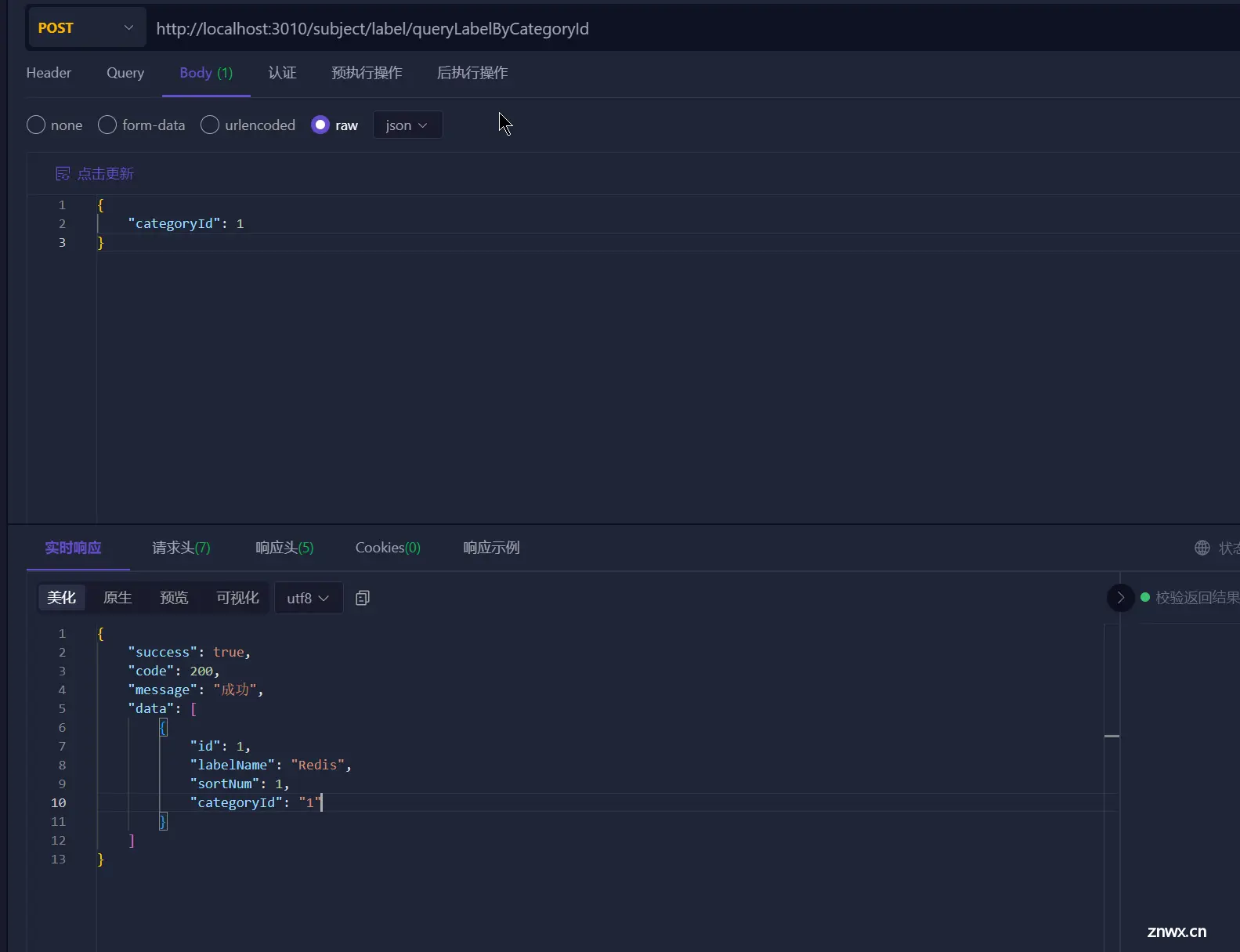Viewport: 1240px width, 952px height.
Task: Select the 预览 response view
Action: [174, 598]
